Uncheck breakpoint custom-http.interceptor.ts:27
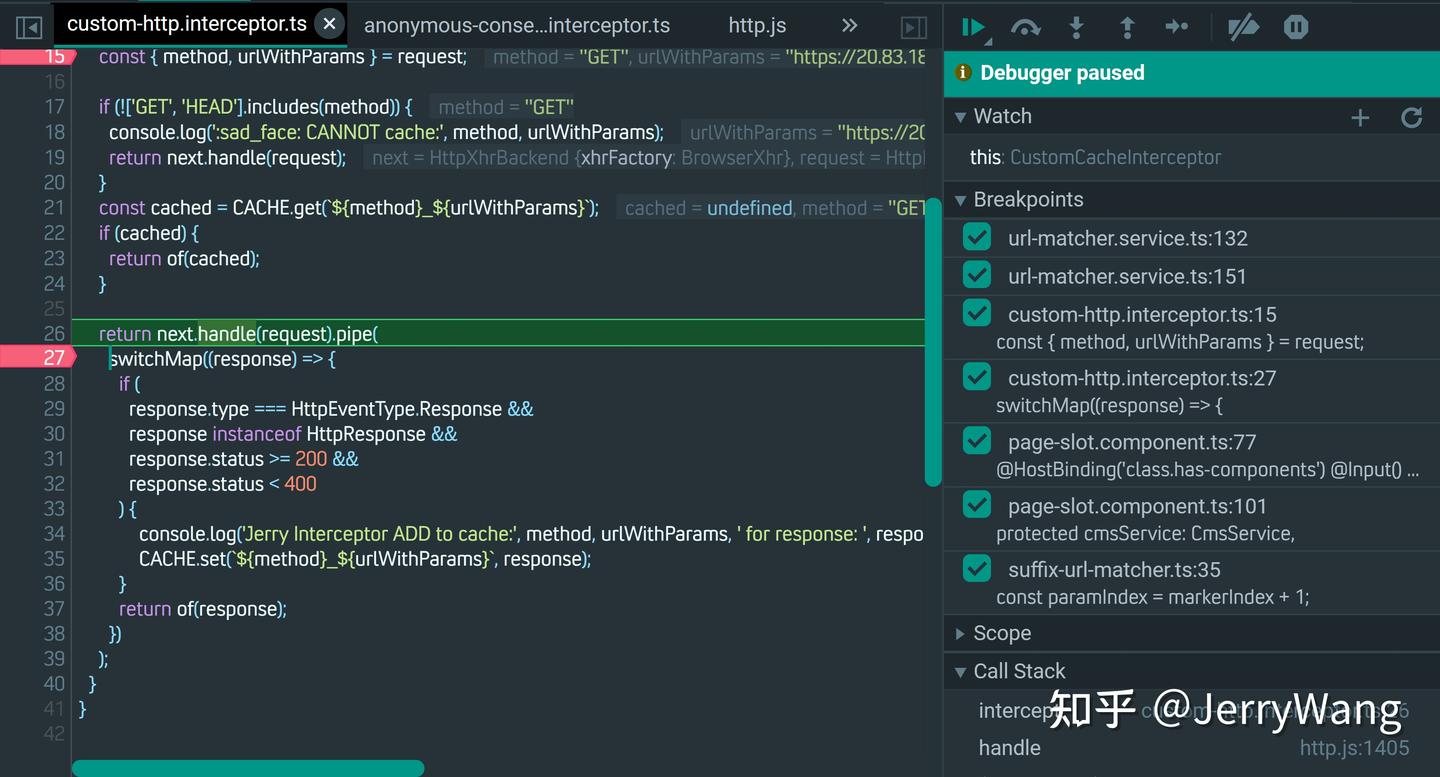This screenshot has height=777, width=1440. click(977, 377)
